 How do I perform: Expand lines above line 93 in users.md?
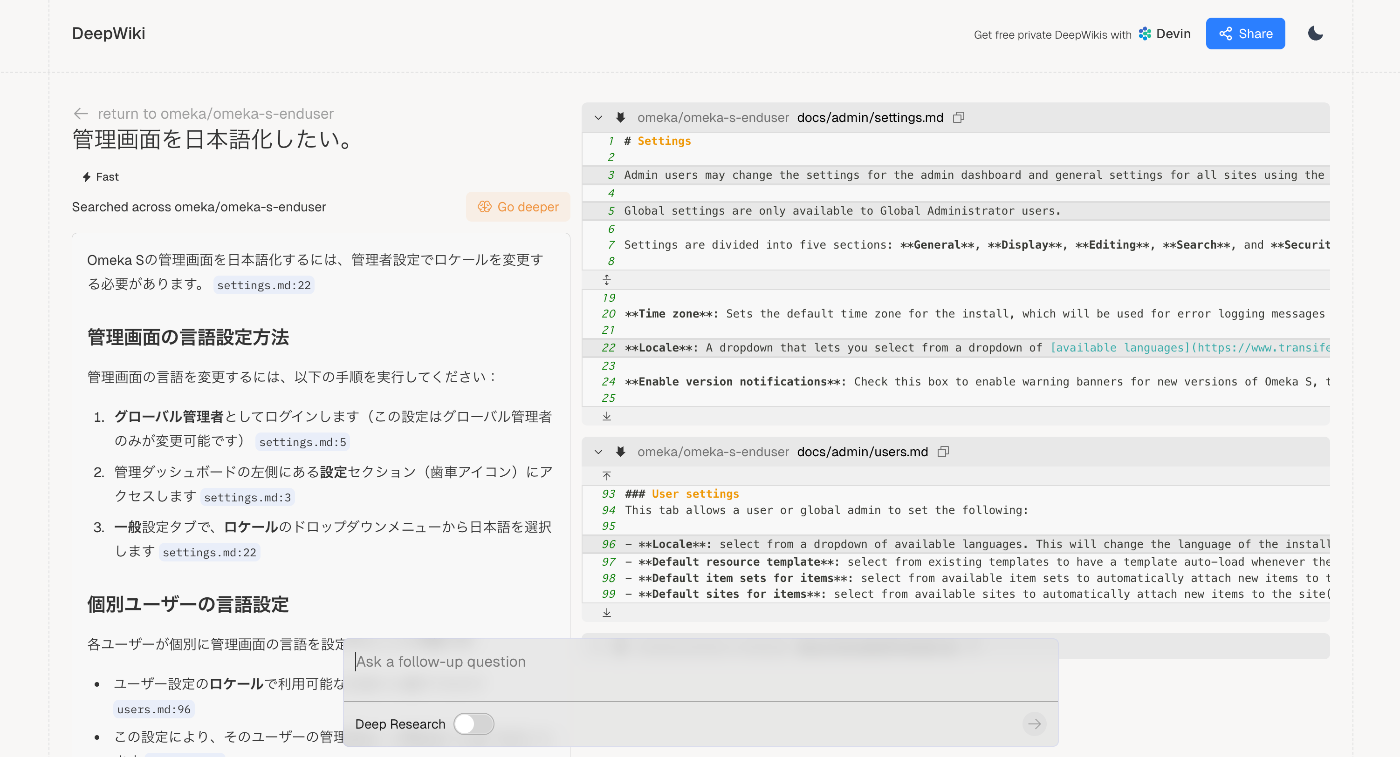(606, 476)
